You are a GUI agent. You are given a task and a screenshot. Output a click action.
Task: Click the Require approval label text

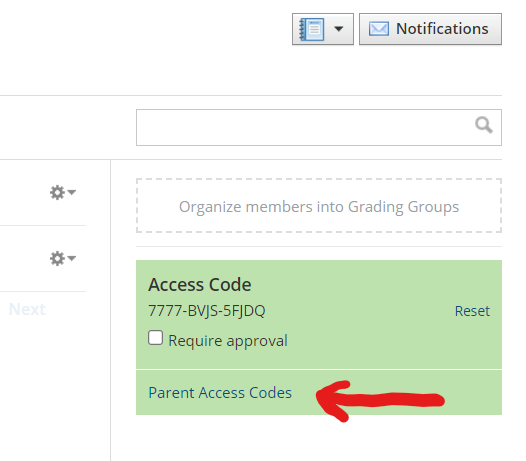[x=228, y=341]
